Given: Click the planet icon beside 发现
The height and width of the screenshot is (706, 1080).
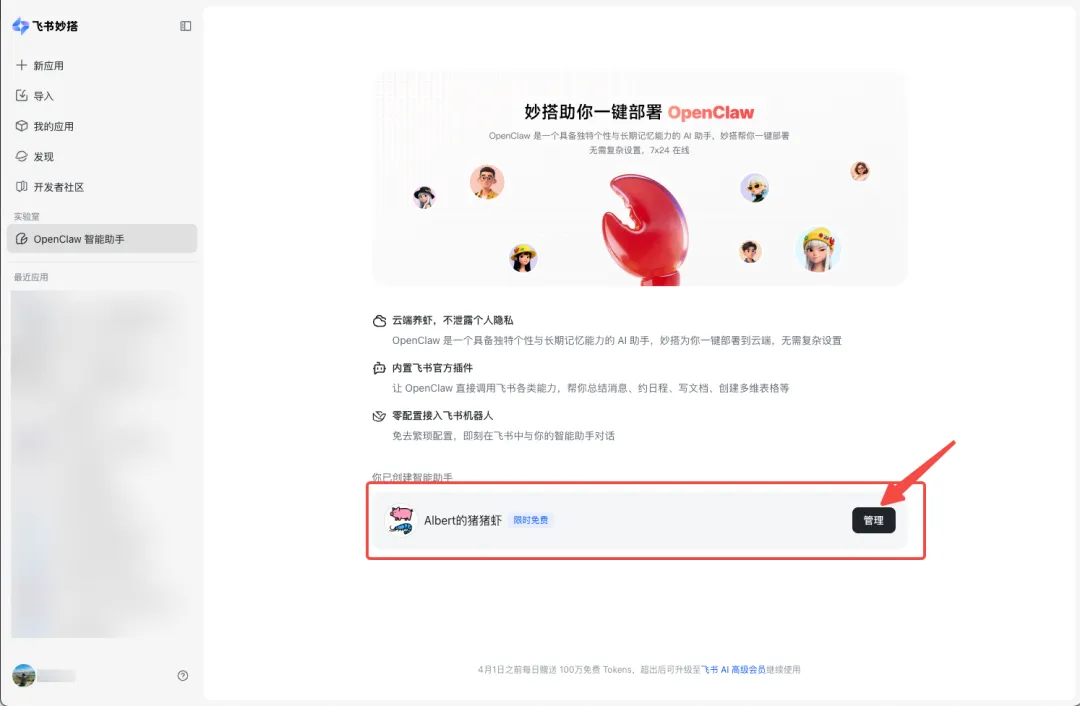Looking at the screenshot, I should [x=21, y=156].
